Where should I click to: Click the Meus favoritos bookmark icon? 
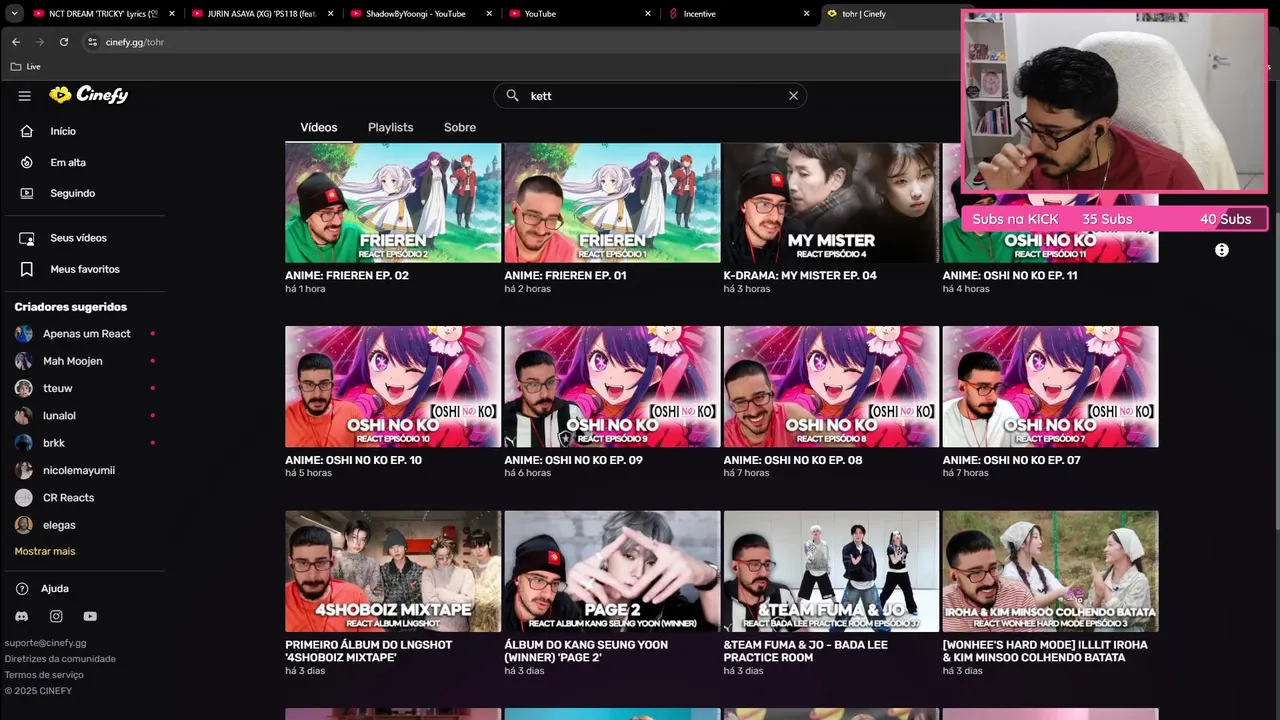27,269
